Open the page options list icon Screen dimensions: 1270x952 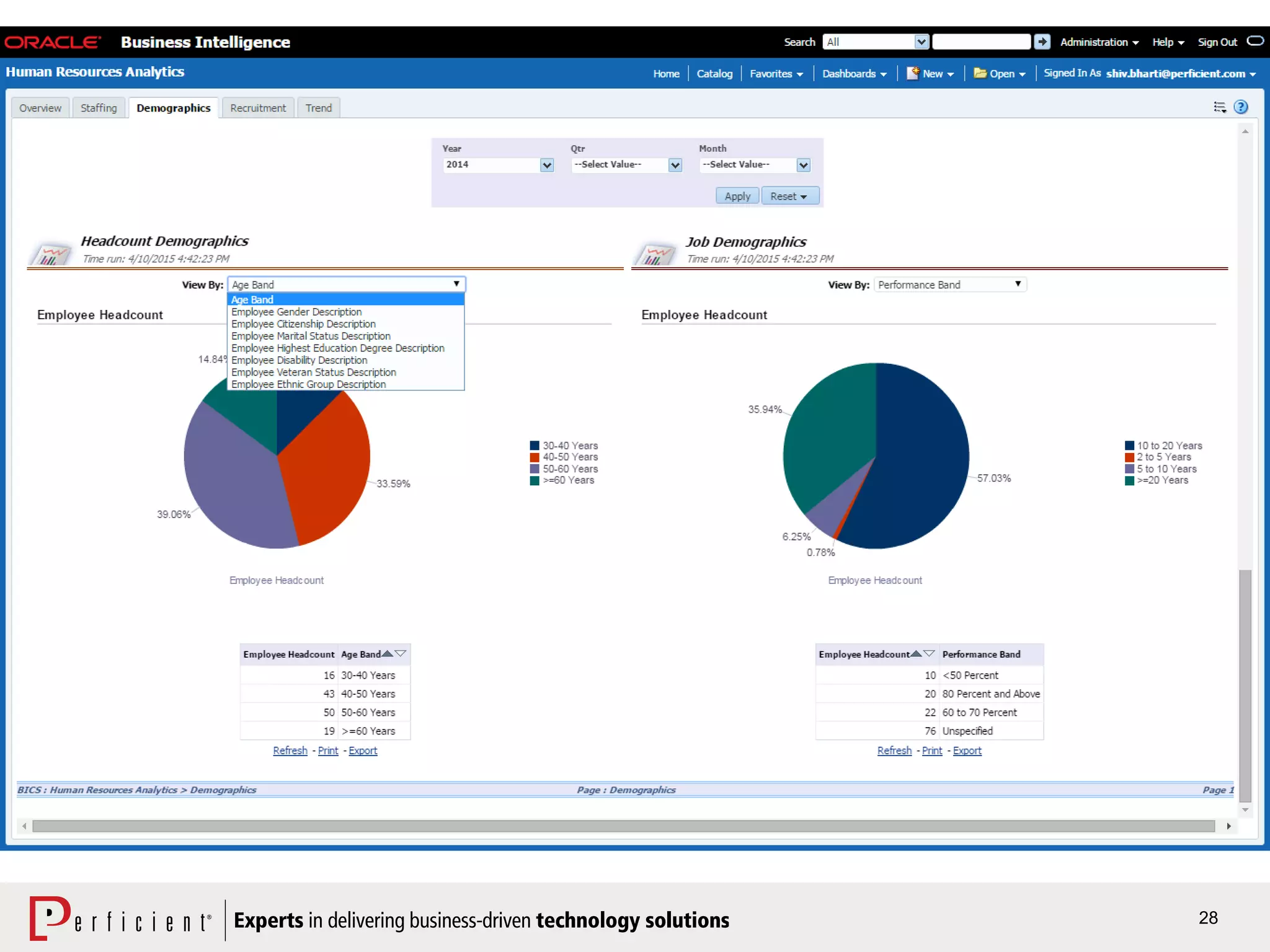pos(1219,107)
